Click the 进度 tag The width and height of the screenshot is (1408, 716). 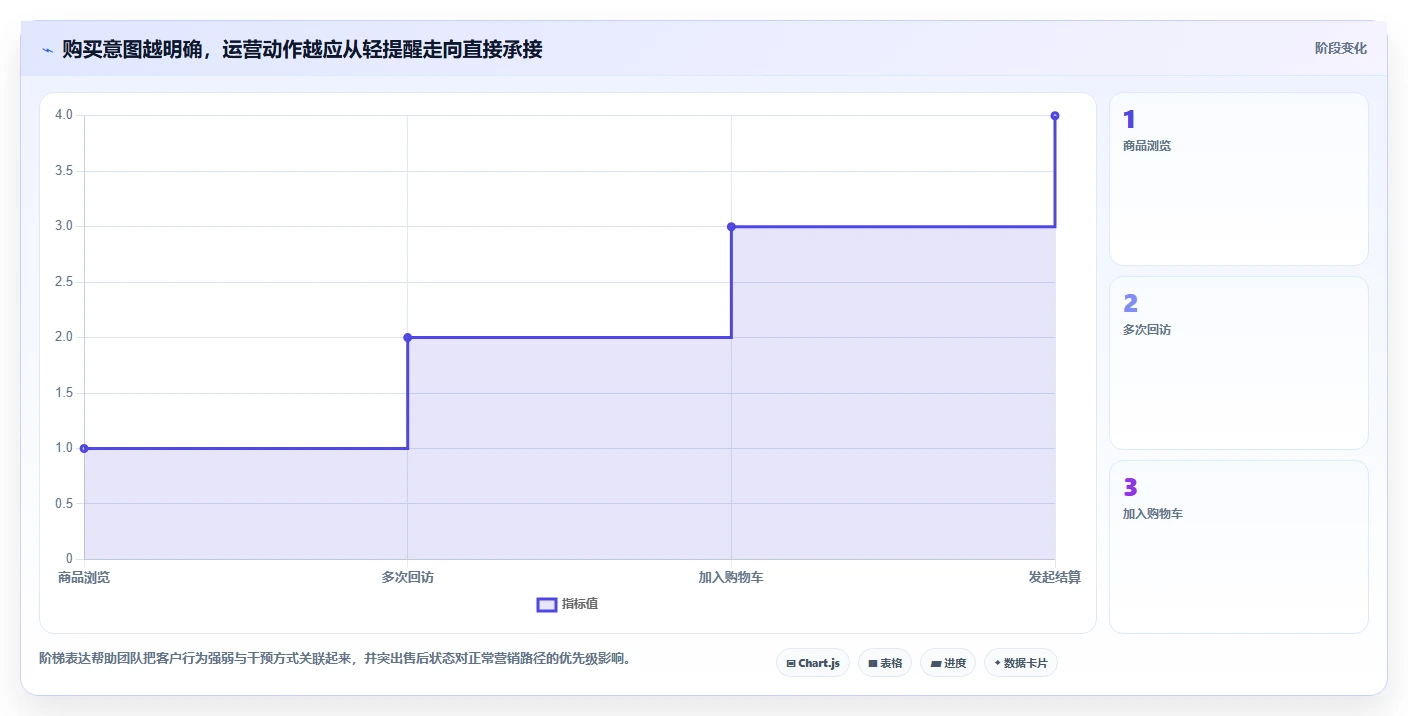(x=948, y=663)
